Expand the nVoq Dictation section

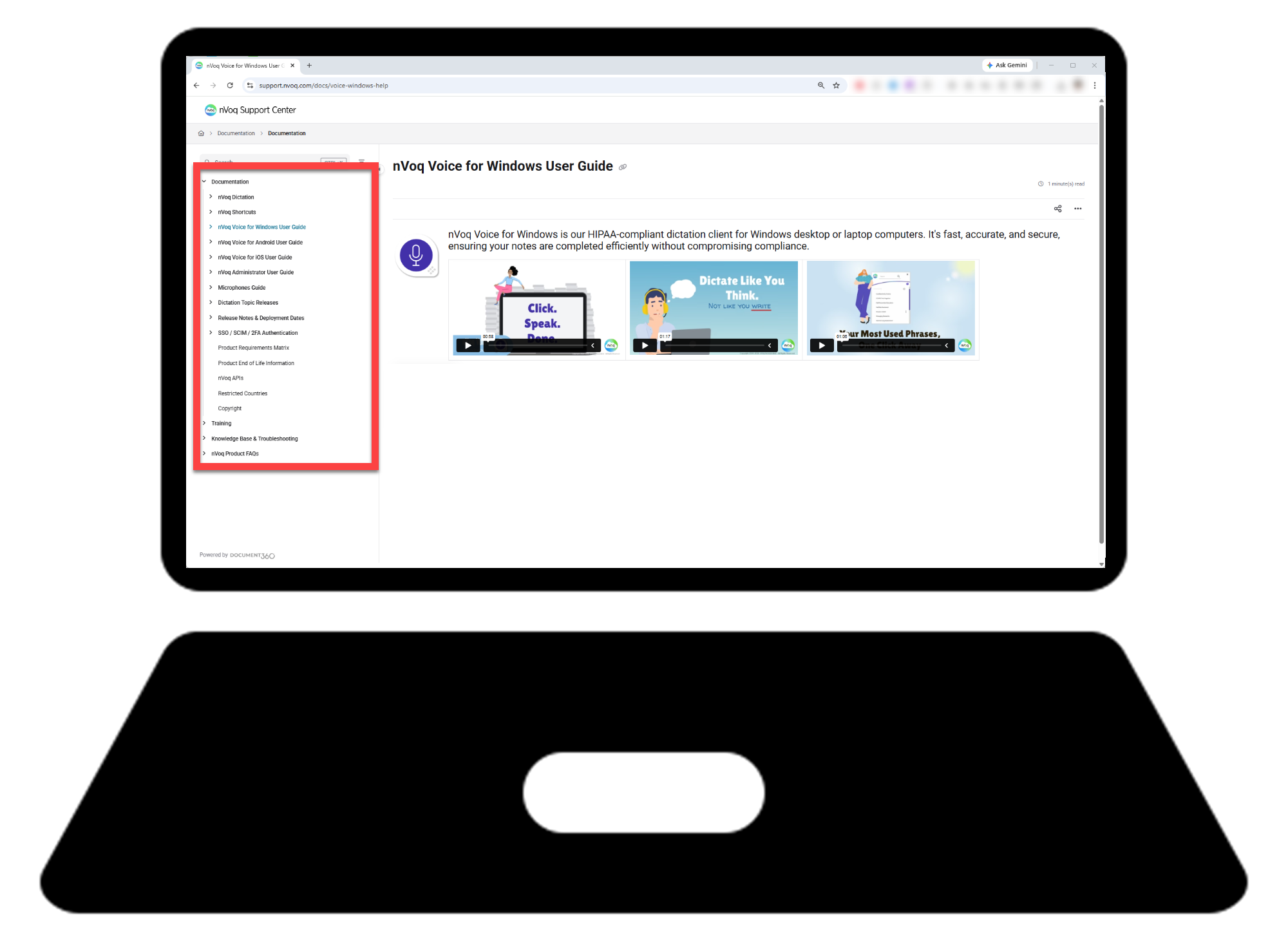point(211,197)
